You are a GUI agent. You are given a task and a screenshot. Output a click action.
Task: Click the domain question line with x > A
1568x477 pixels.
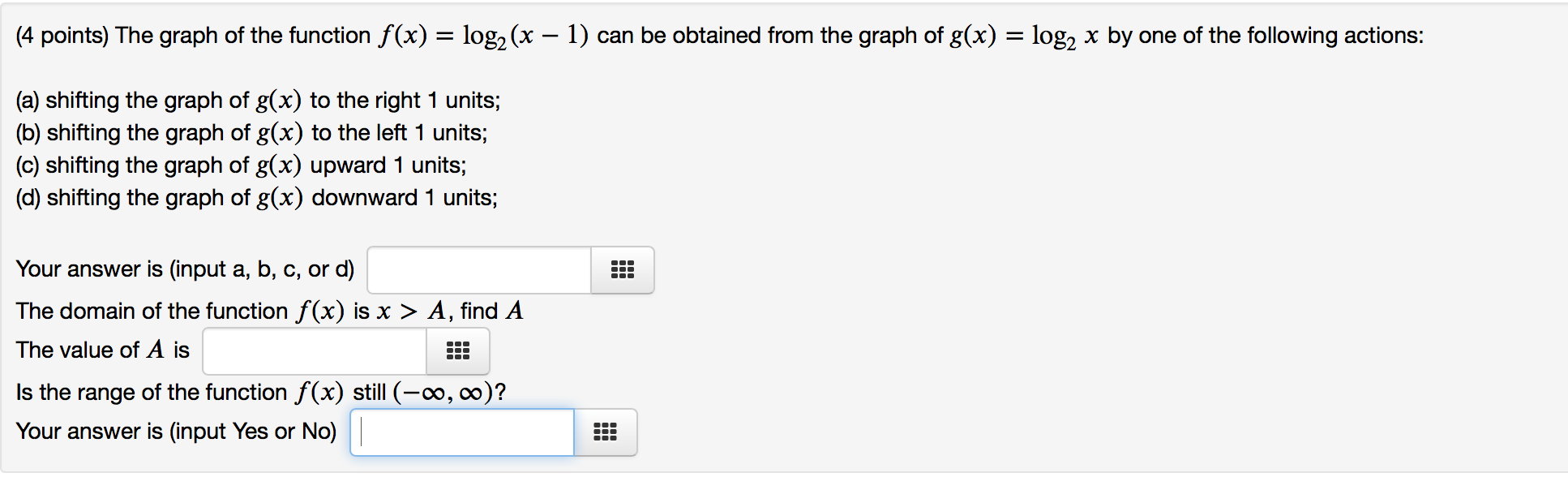click(269, 310)
